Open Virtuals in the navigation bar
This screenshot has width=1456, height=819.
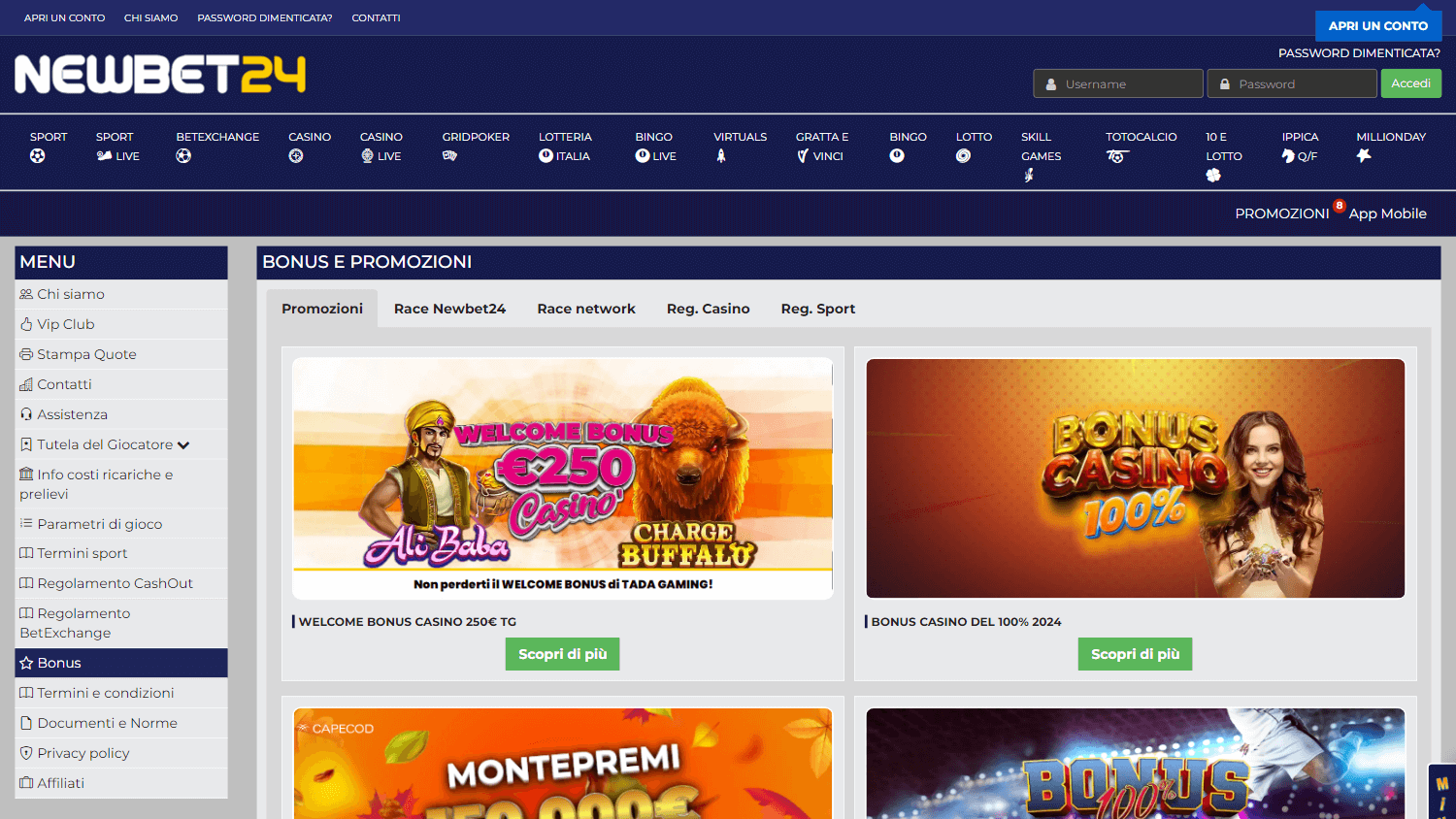coord(740,147)
